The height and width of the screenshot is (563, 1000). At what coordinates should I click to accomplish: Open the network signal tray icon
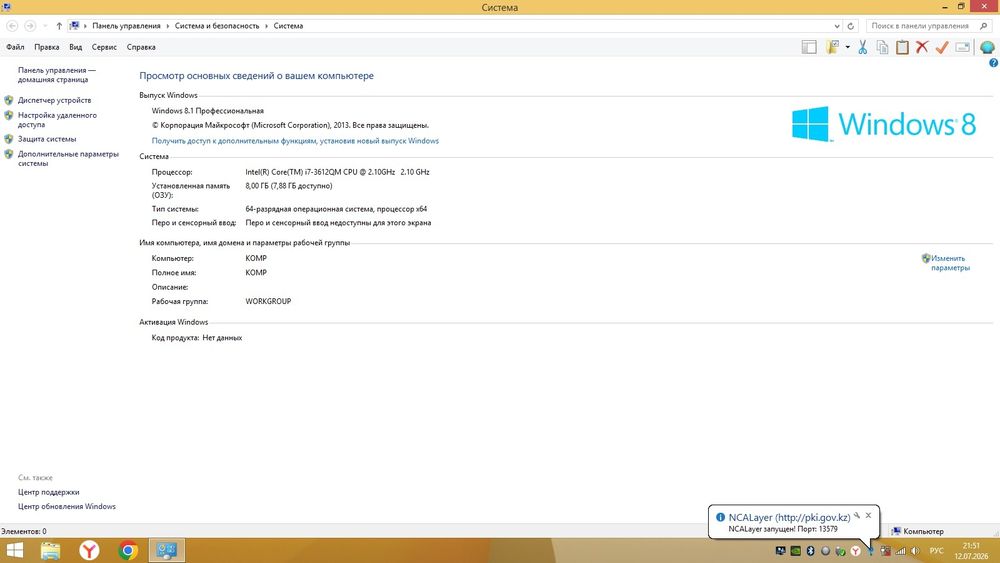coord(901,551)
